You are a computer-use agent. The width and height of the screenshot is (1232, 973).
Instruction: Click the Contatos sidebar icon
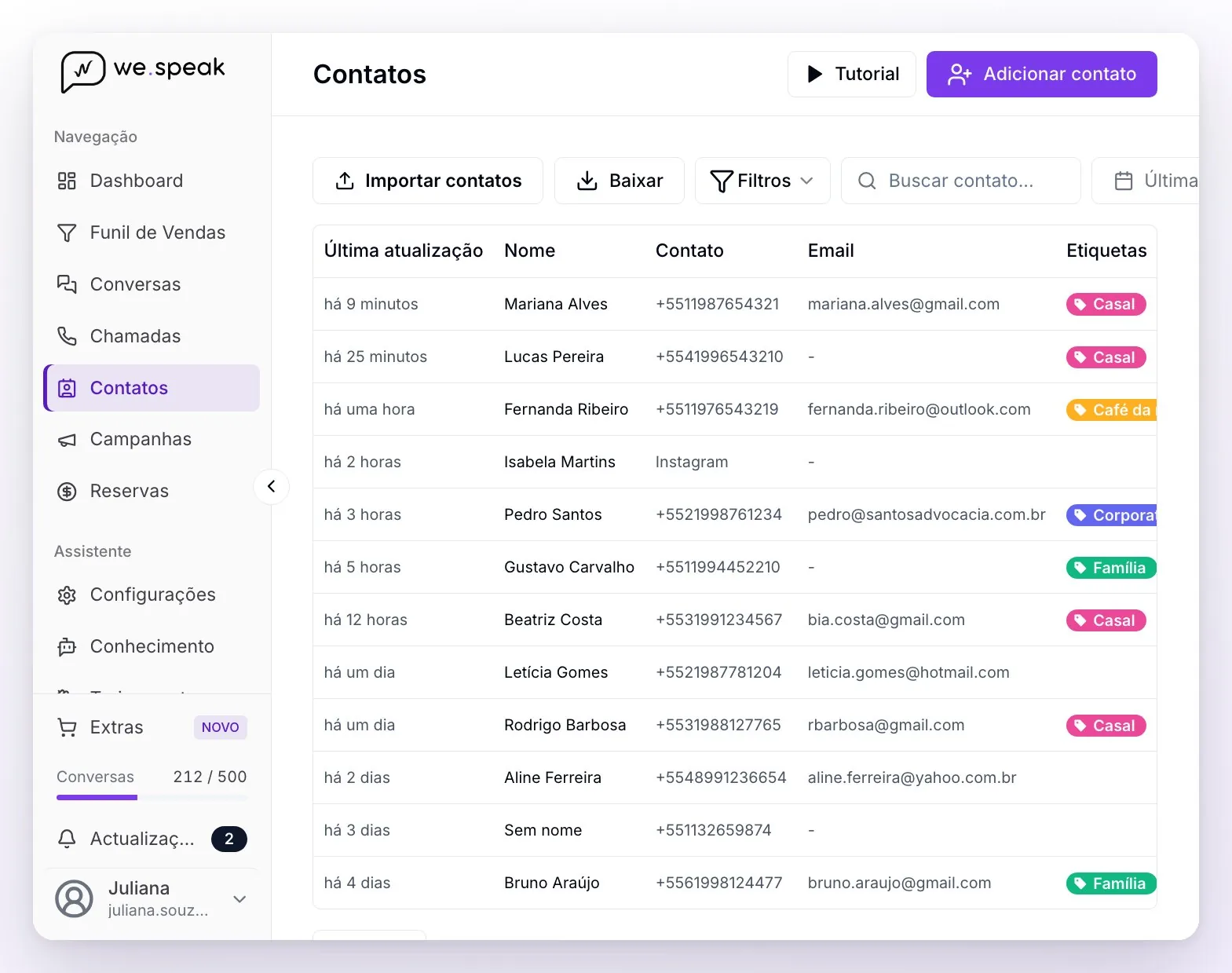pos(68,388)
